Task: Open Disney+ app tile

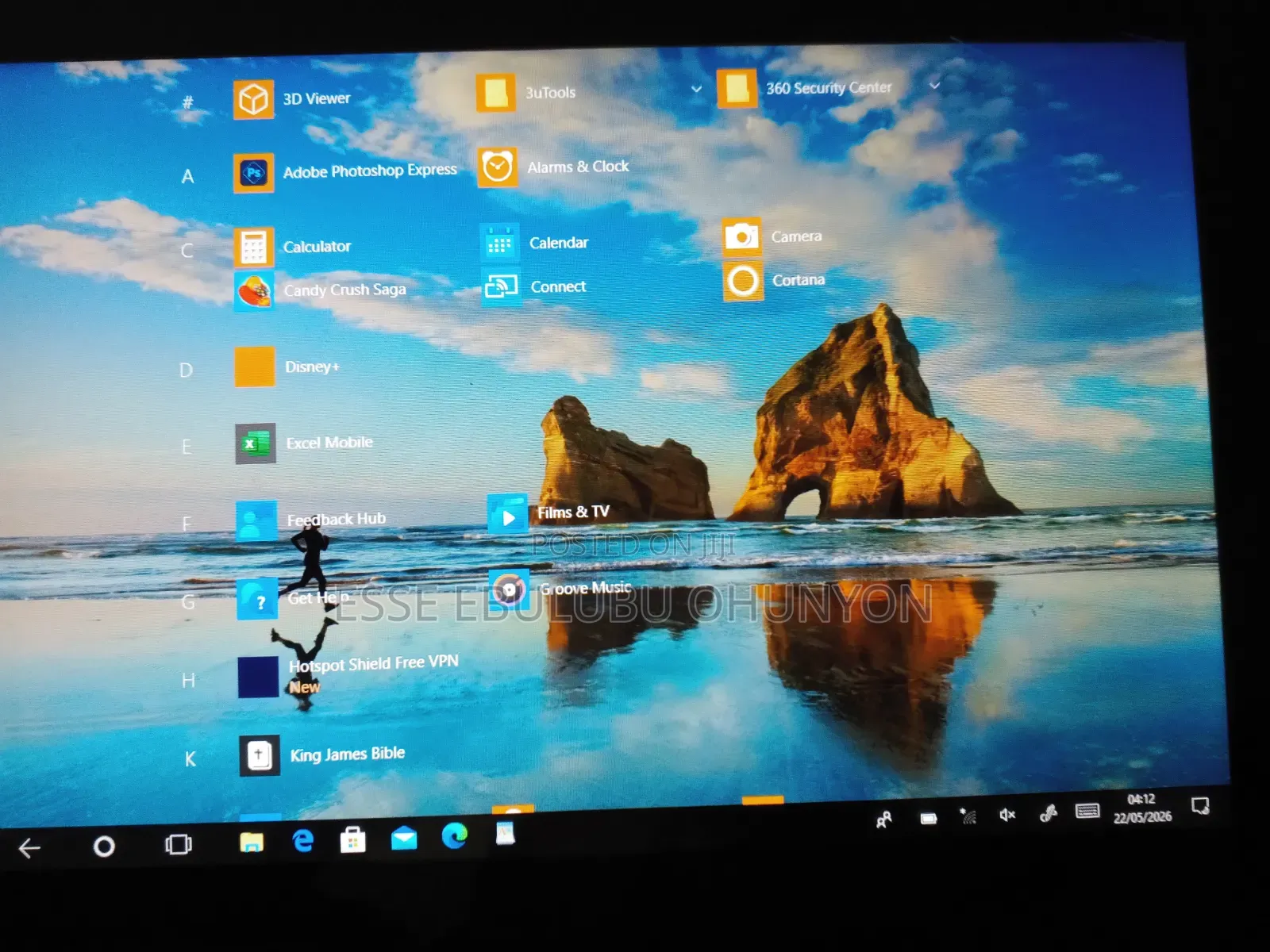Action: pos(255,367)
